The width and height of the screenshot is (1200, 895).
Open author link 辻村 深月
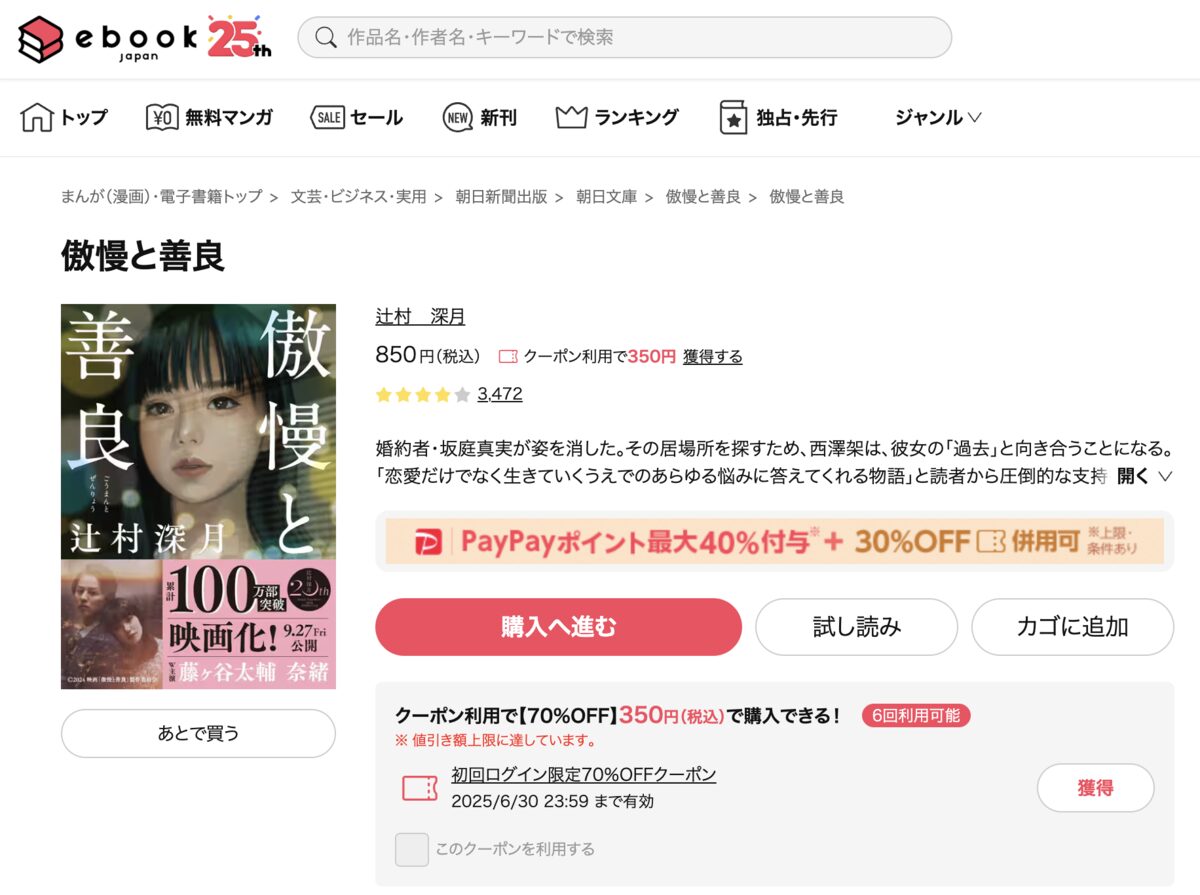click(420, 316)
